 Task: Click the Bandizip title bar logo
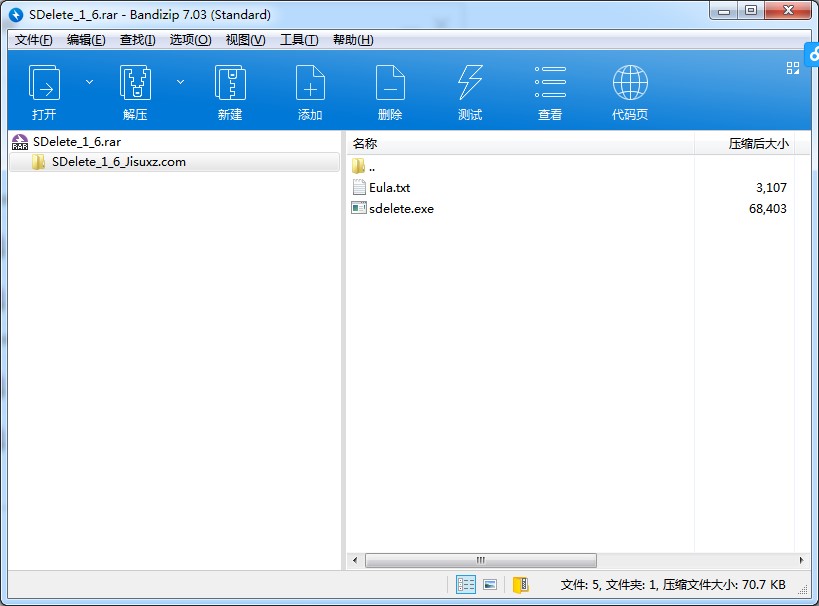16,15
